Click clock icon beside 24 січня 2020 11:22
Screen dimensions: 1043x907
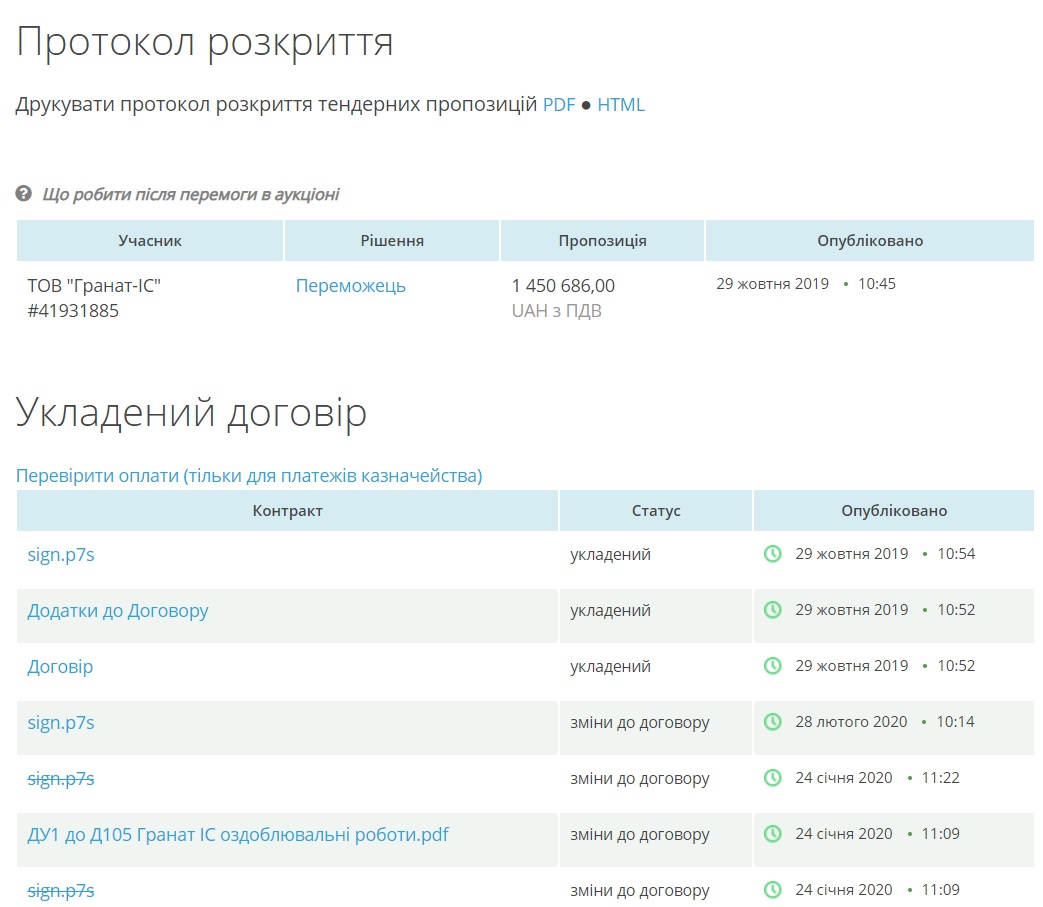pyautogui.click(x=772, y=778)
